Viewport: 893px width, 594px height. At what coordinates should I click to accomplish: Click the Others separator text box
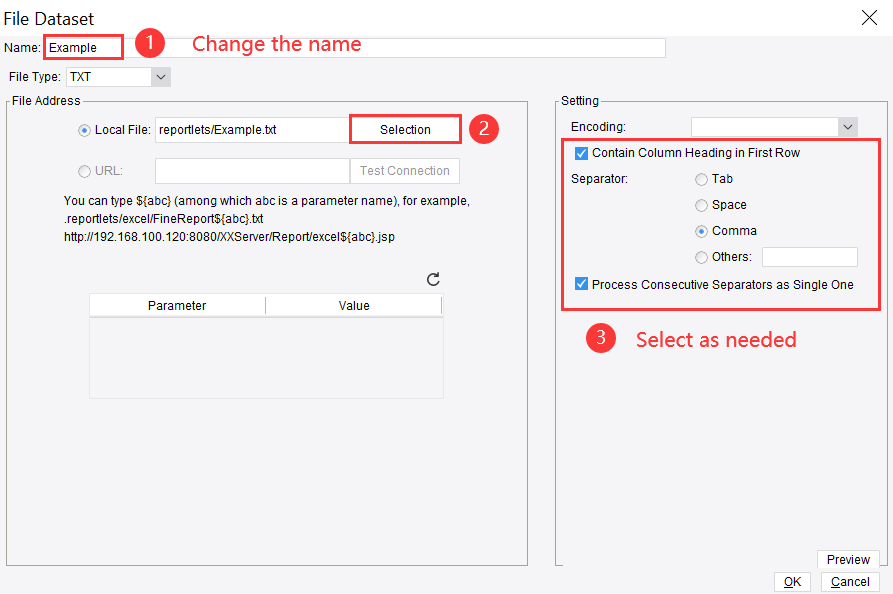809,257
